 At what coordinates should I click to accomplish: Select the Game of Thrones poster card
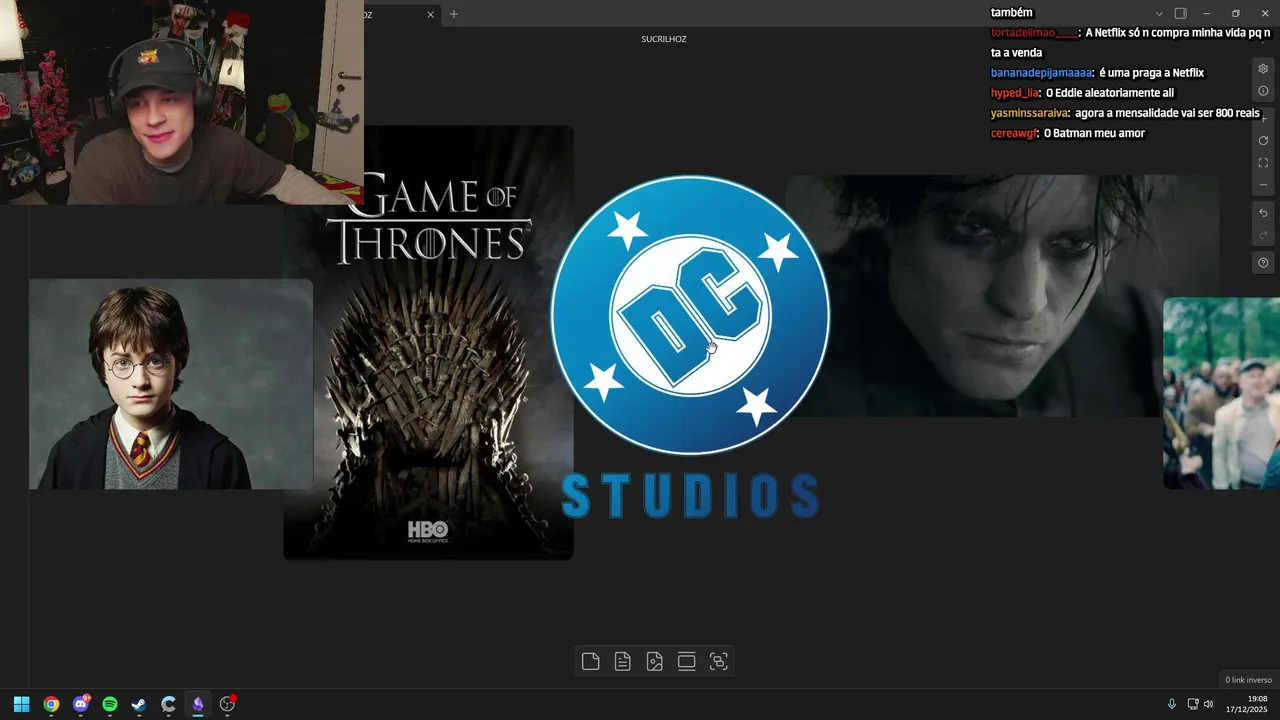coord(428,342)
